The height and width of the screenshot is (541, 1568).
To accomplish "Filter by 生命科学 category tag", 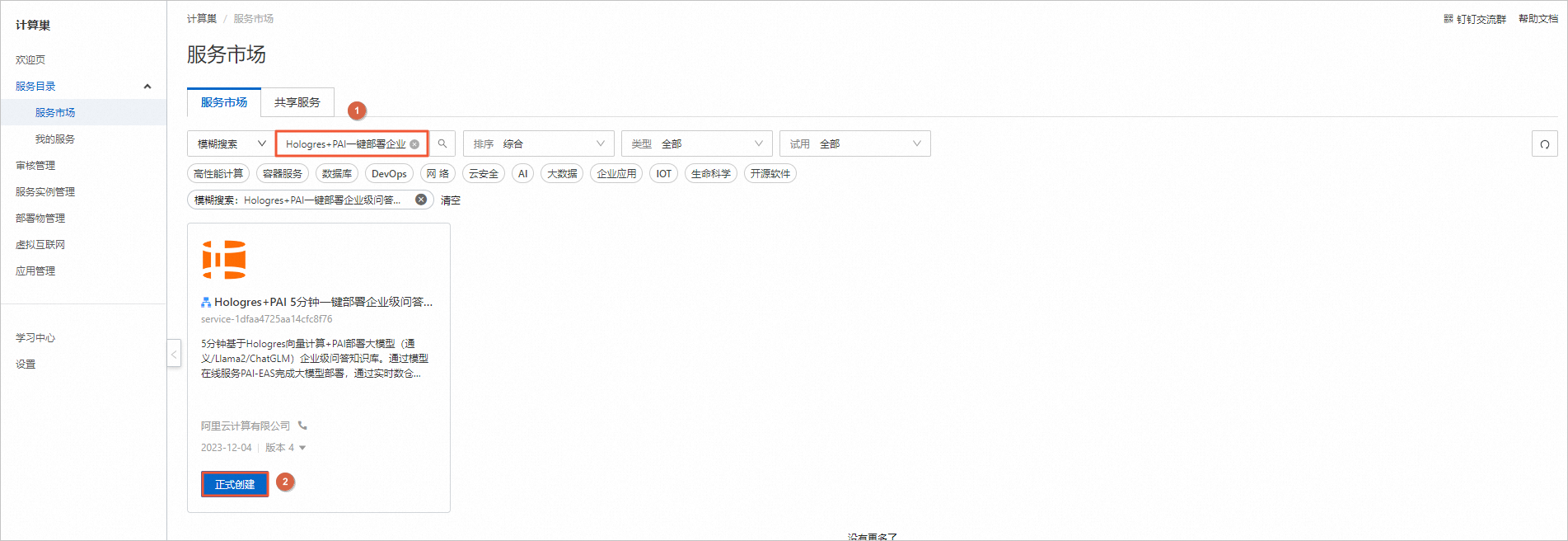I will point(711,173).
